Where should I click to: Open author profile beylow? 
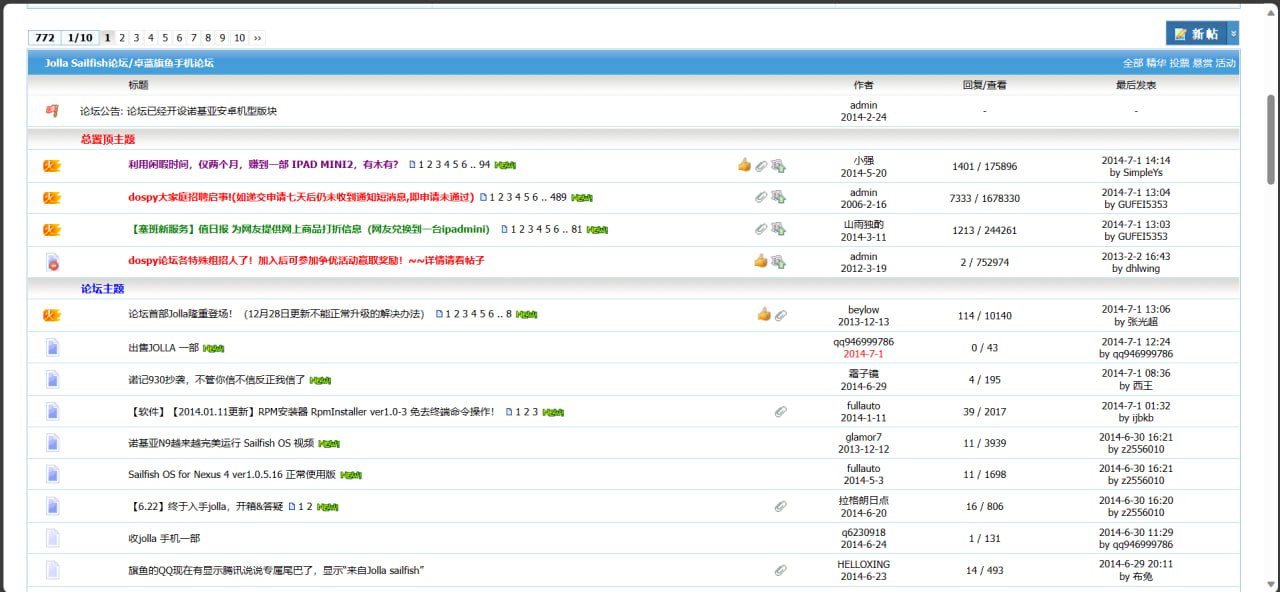(x=864, y=310)
